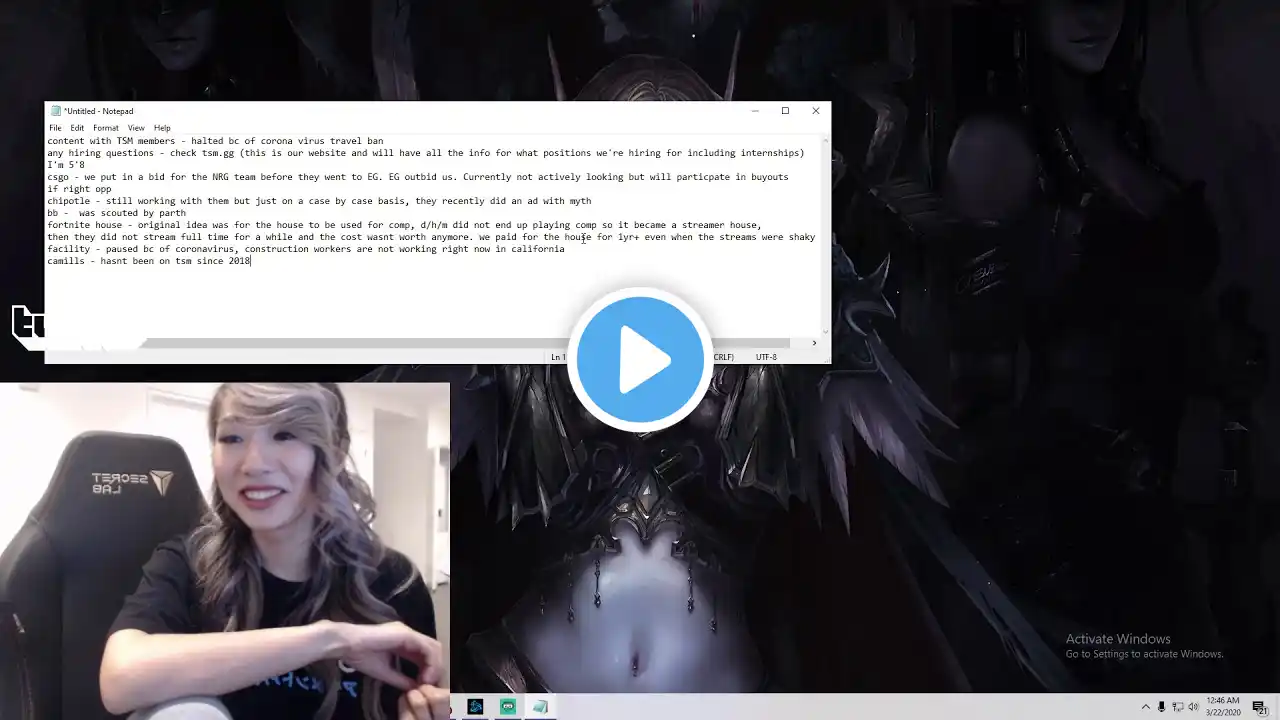This screenshot has width=1280, height=720.
Task: Click the UTF-8 encoding in the status bar
Action: 766,357
